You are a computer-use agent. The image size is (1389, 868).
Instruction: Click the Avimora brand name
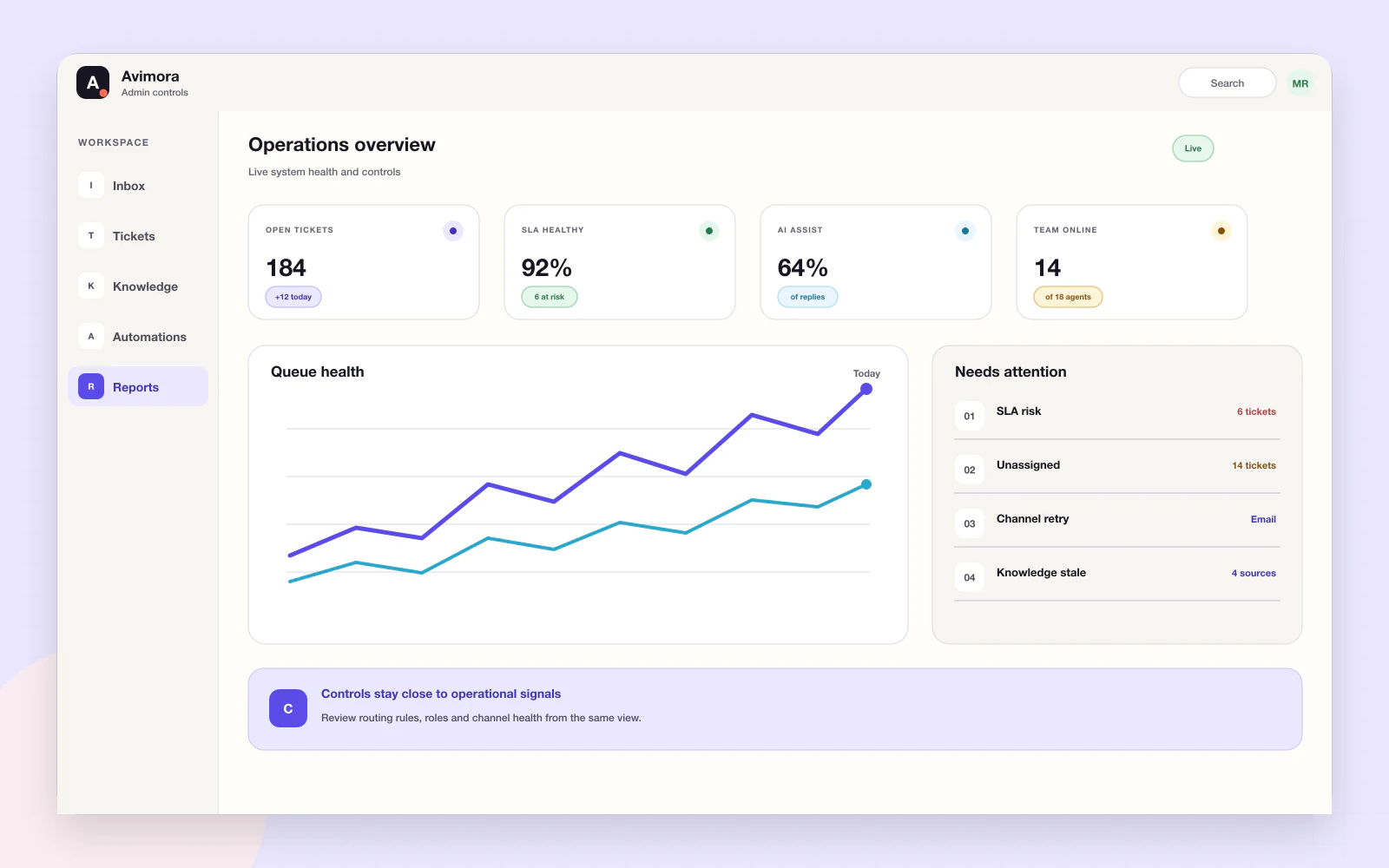point(150,76)
